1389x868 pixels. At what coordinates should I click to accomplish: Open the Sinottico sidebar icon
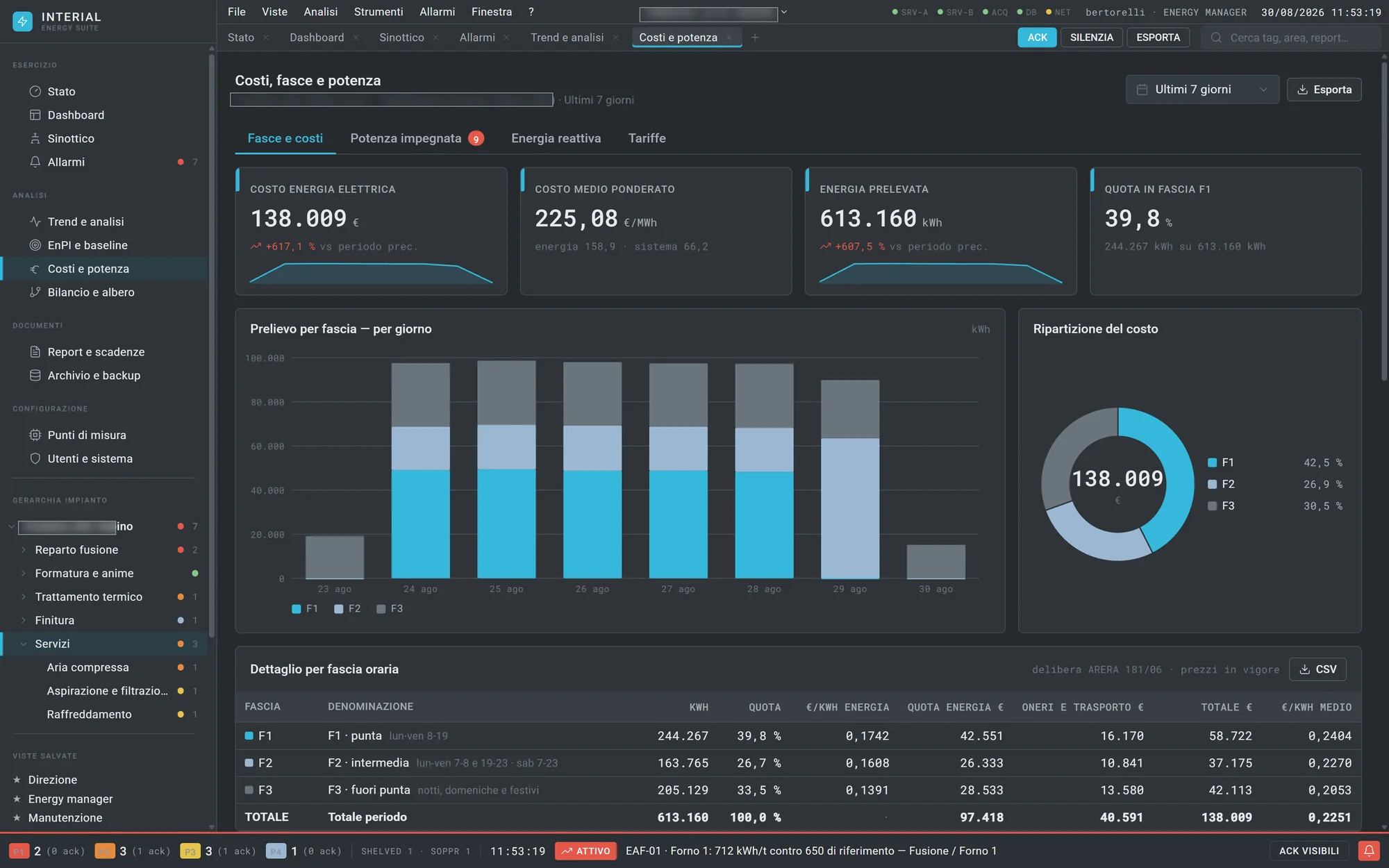click(35, 138)
